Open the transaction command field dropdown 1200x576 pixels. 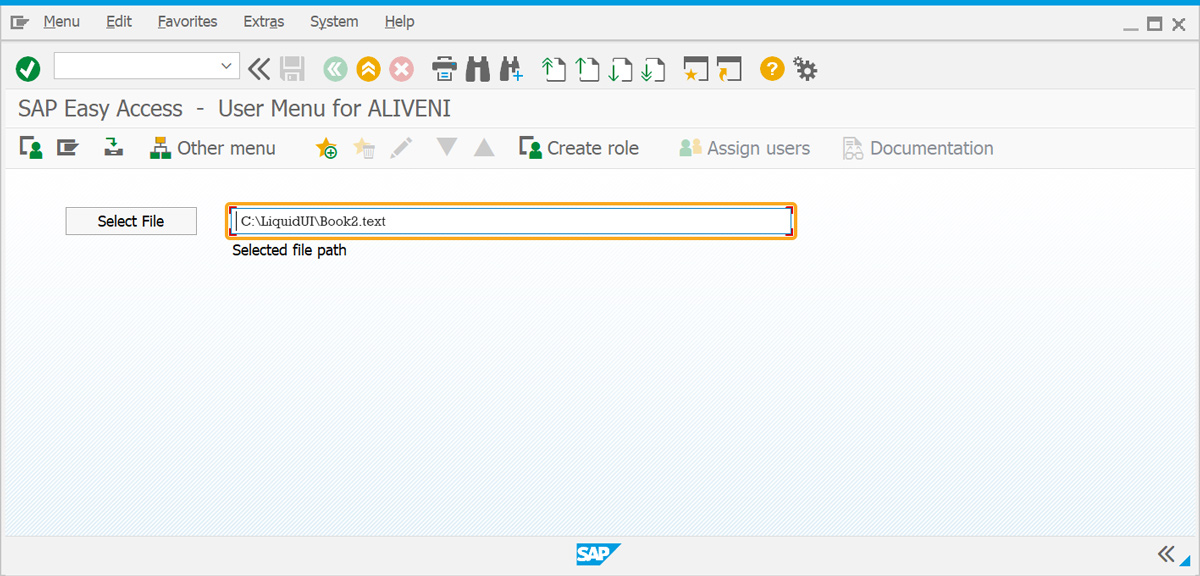(226, 66)
